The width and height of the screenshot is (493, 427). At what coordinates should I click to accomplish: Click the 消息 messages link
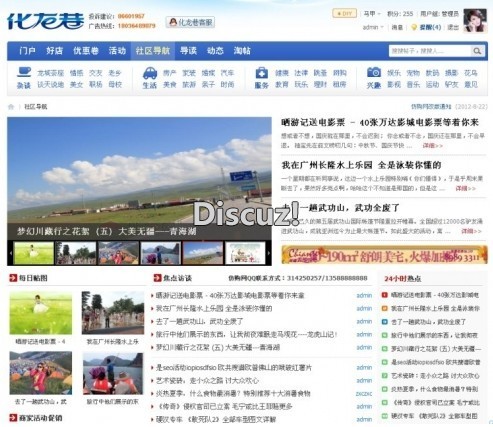click(x=397, y=27)
